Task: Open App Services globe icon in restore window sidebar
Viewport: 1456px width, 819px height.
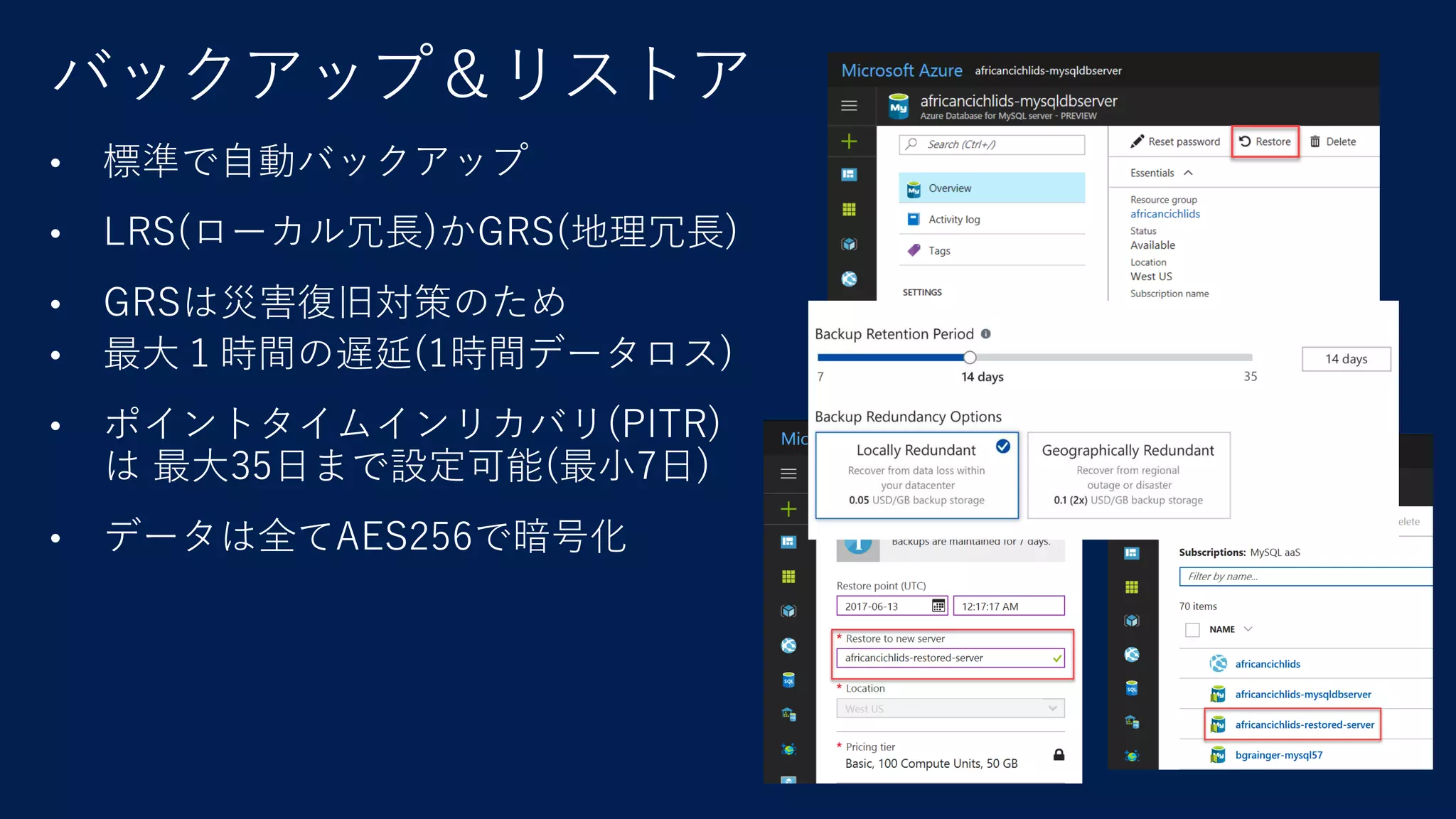Action: pyautogui.click(x=788, y=646)
